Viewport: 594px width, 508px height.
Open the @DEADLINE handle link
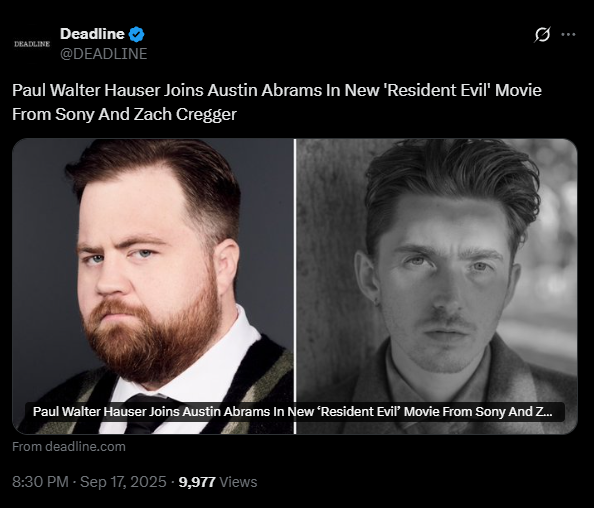point(103,54)
